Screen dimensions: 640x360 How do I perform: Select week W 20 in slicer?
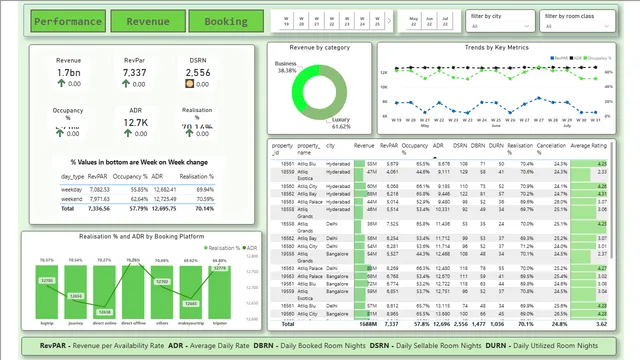click(x=301, y=21)
